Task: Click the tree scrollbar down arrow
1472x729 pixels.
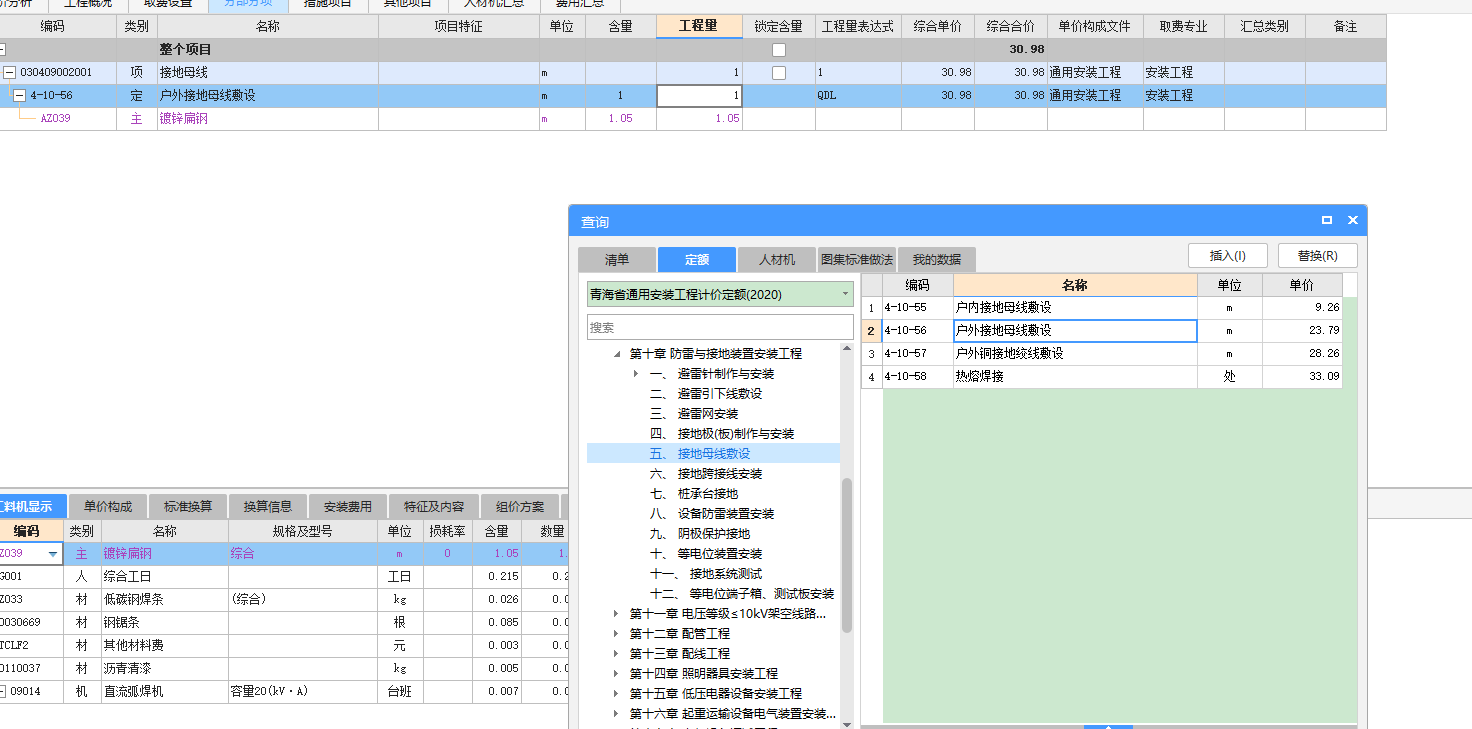Action: click(847, 723)
